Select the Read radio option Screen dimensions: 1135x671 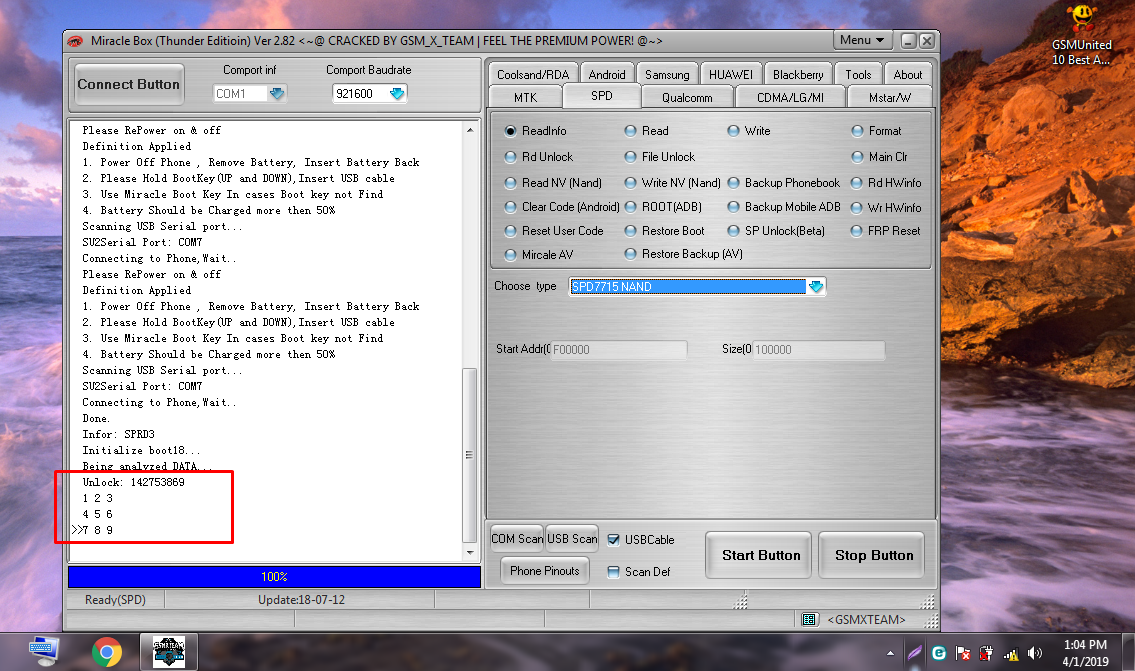[630, 131]
